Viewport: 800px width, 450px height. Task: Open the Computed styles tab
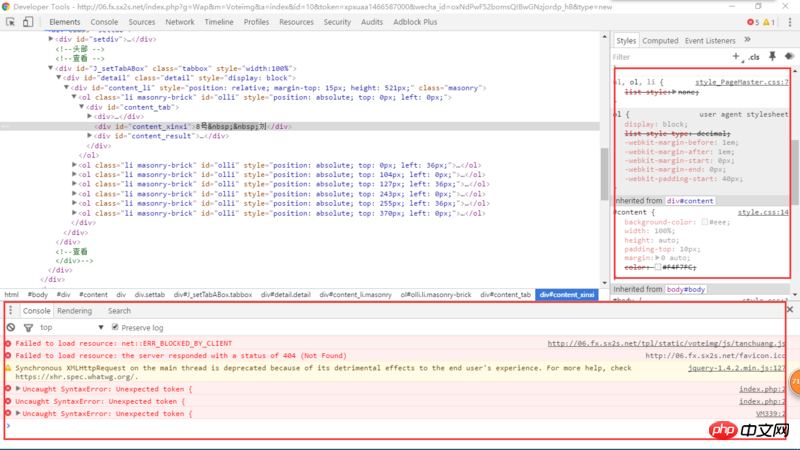click(x=660, y=41)
